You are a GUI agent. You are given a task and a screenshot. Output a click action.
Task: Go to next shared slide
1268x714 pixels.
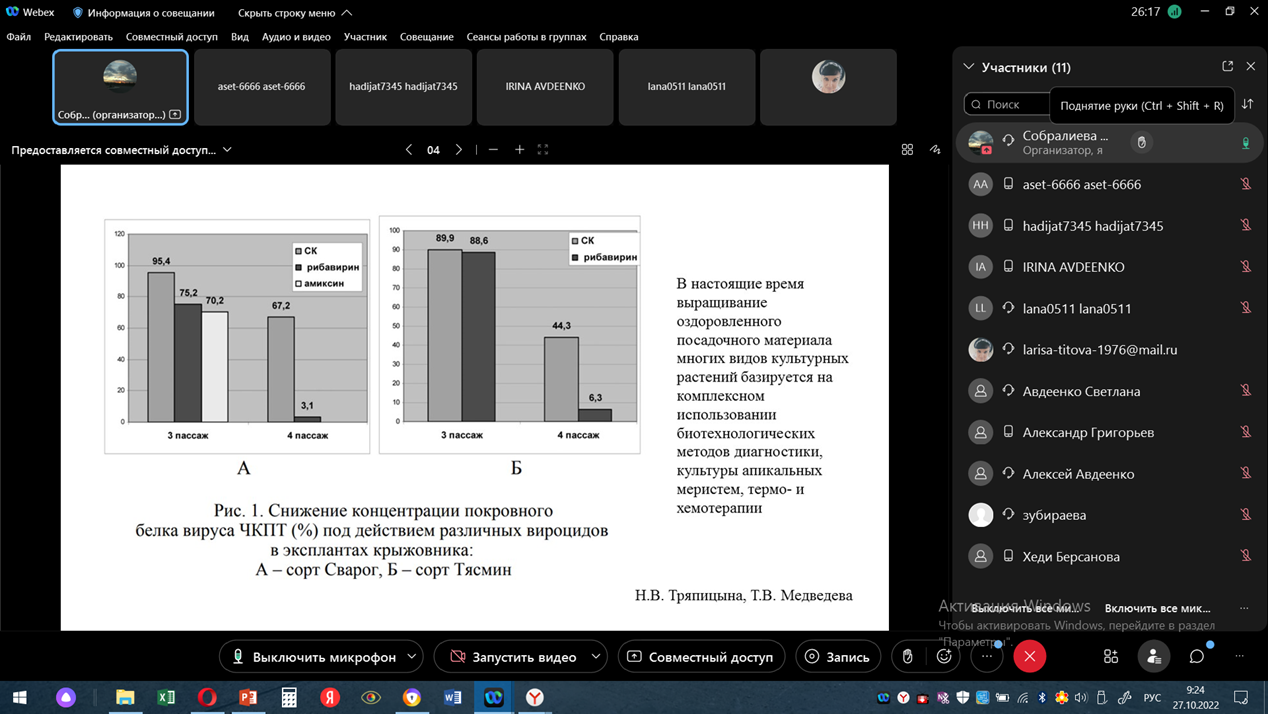tap(459, 150)
